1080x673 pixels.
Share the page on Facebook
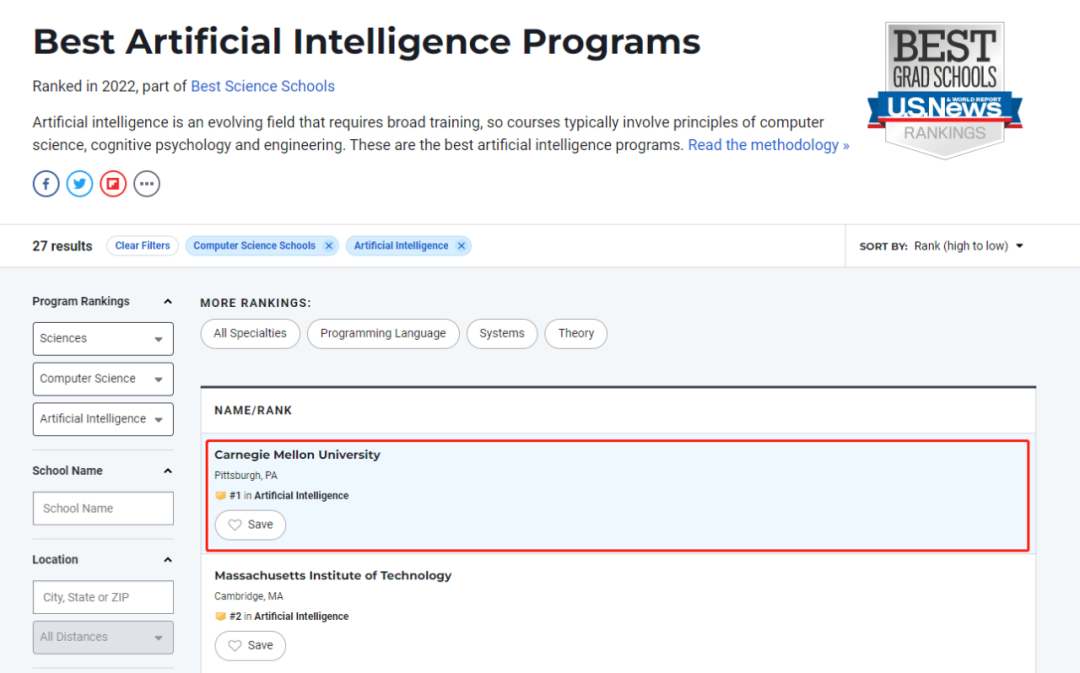click(x=46, y=184)
